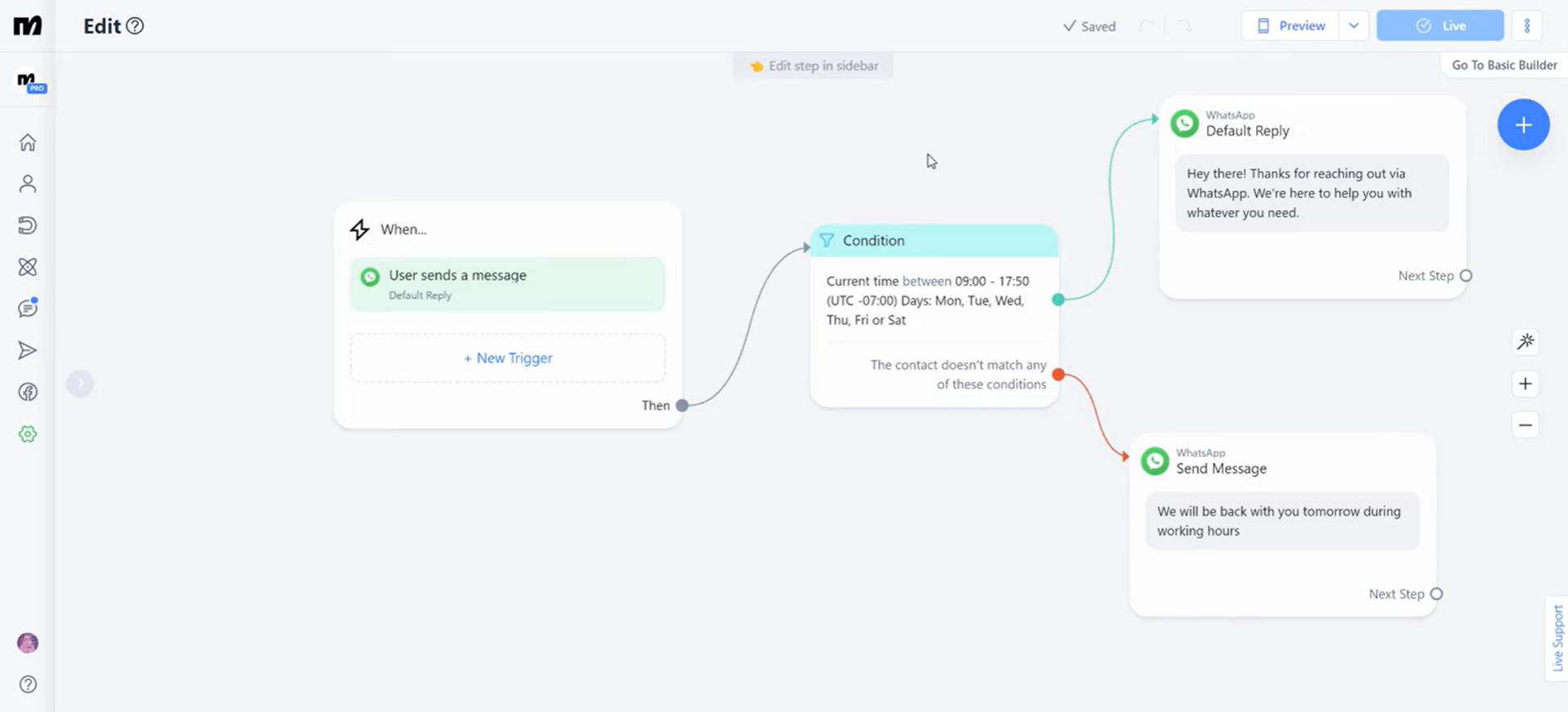Open Settings gear in sidebar

click(28, 434)
